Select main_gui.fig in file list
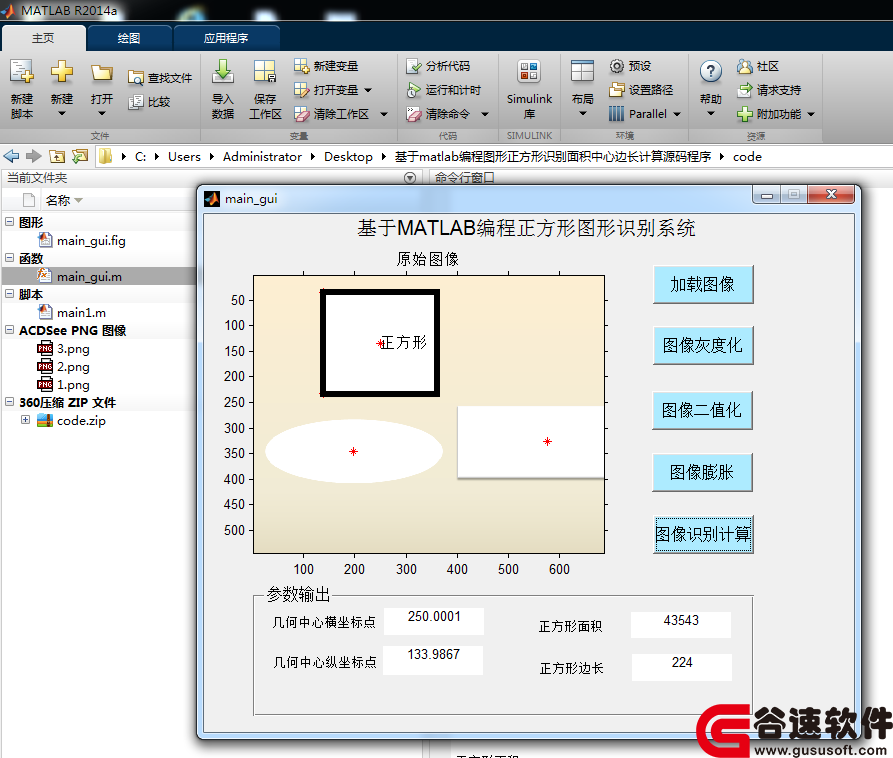 point(91,241)
